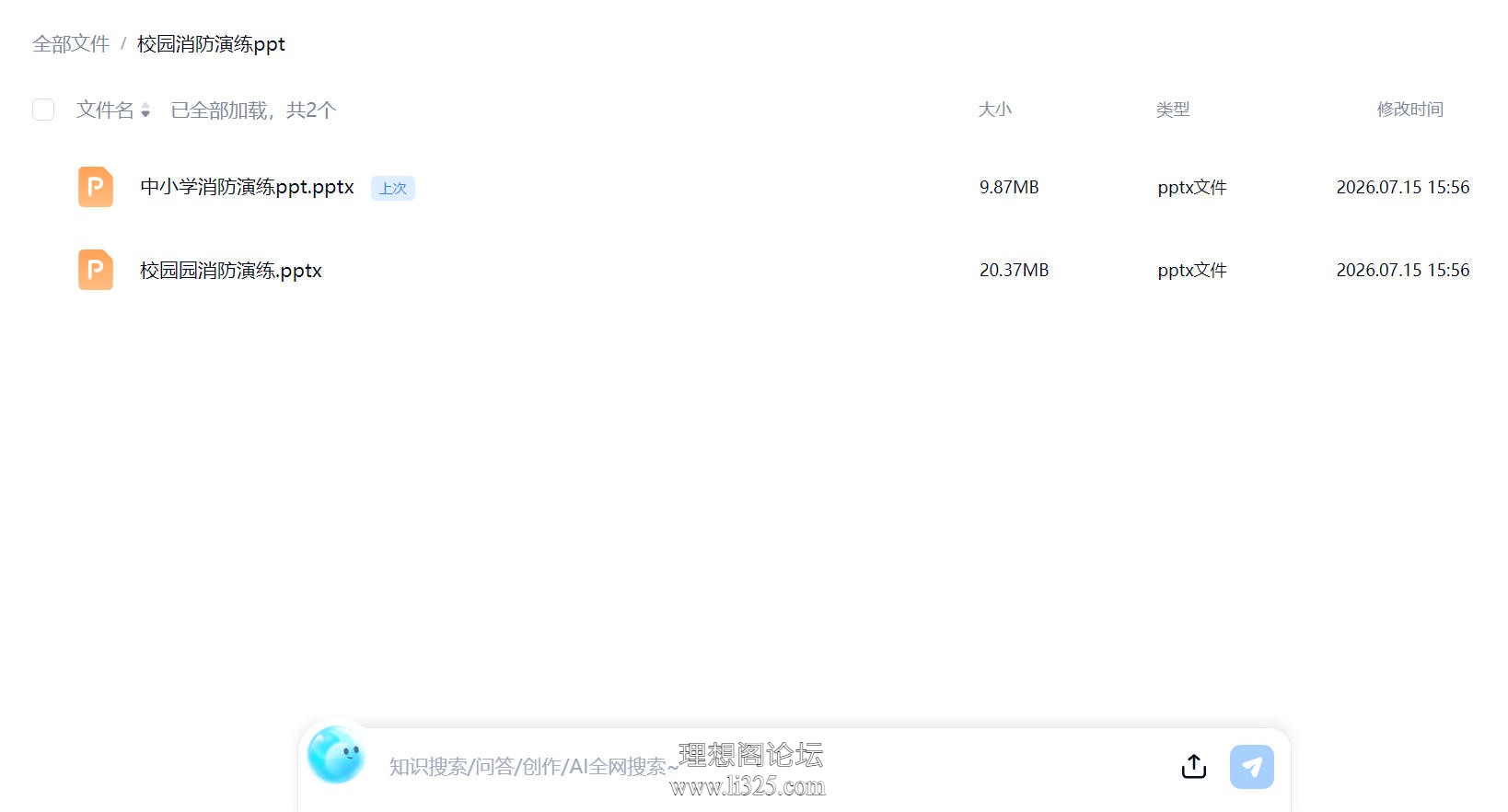Sort the list by 文件名 column
The image size is (1508, 812).
[113, 110]
